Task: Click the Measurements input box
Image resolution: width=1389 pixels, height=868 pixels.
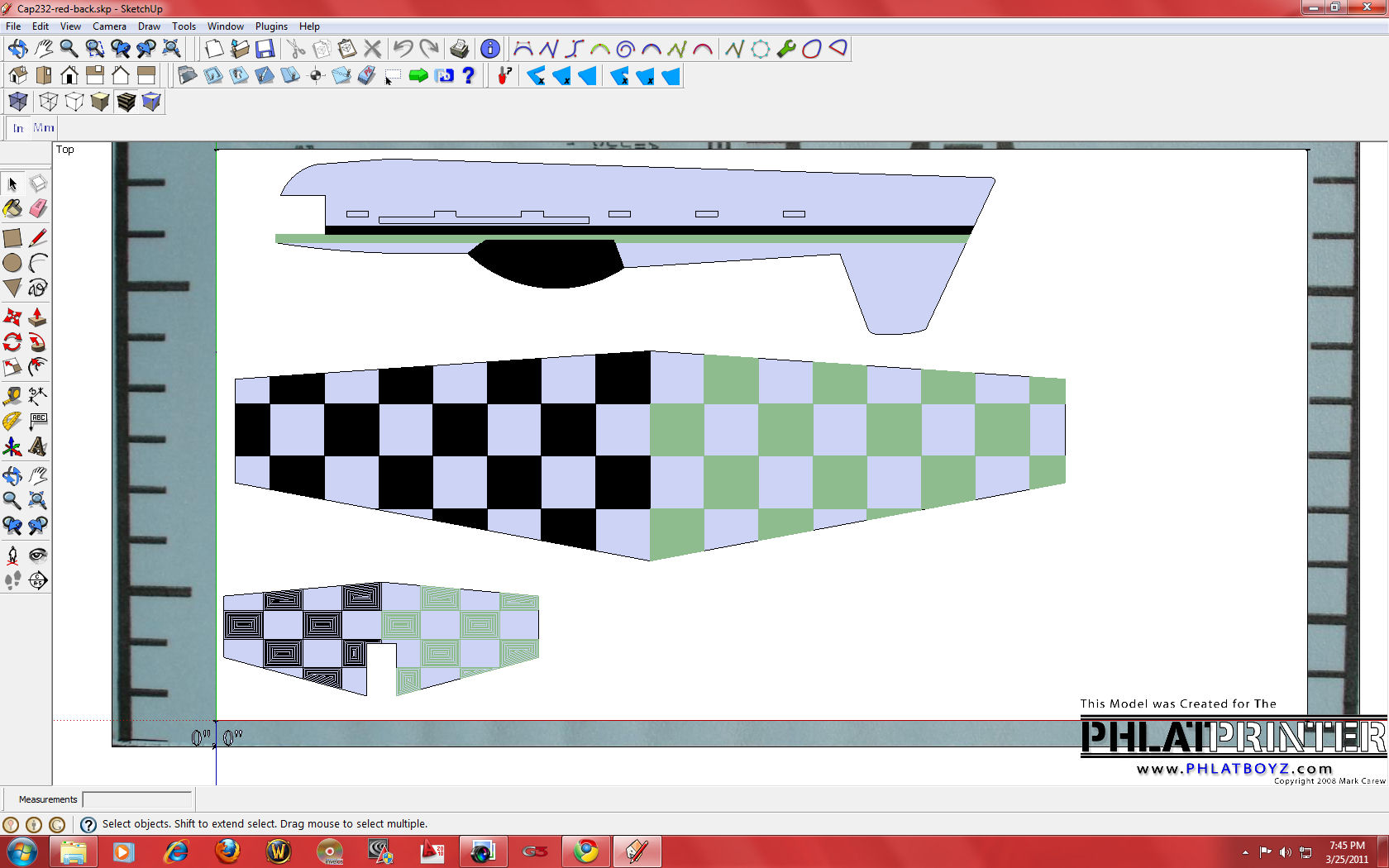Action: point(137,799)
